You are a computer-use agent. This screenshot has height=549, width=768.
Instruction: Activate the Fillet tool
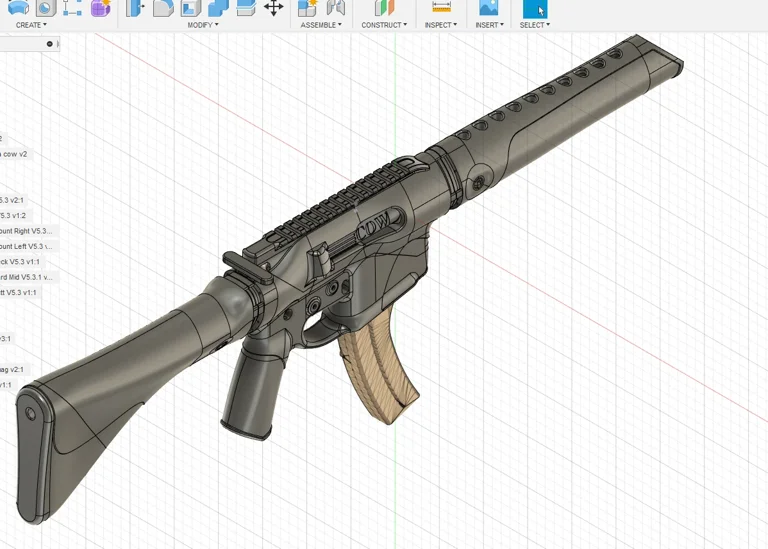pyautogui.click(x=163, y=7)
